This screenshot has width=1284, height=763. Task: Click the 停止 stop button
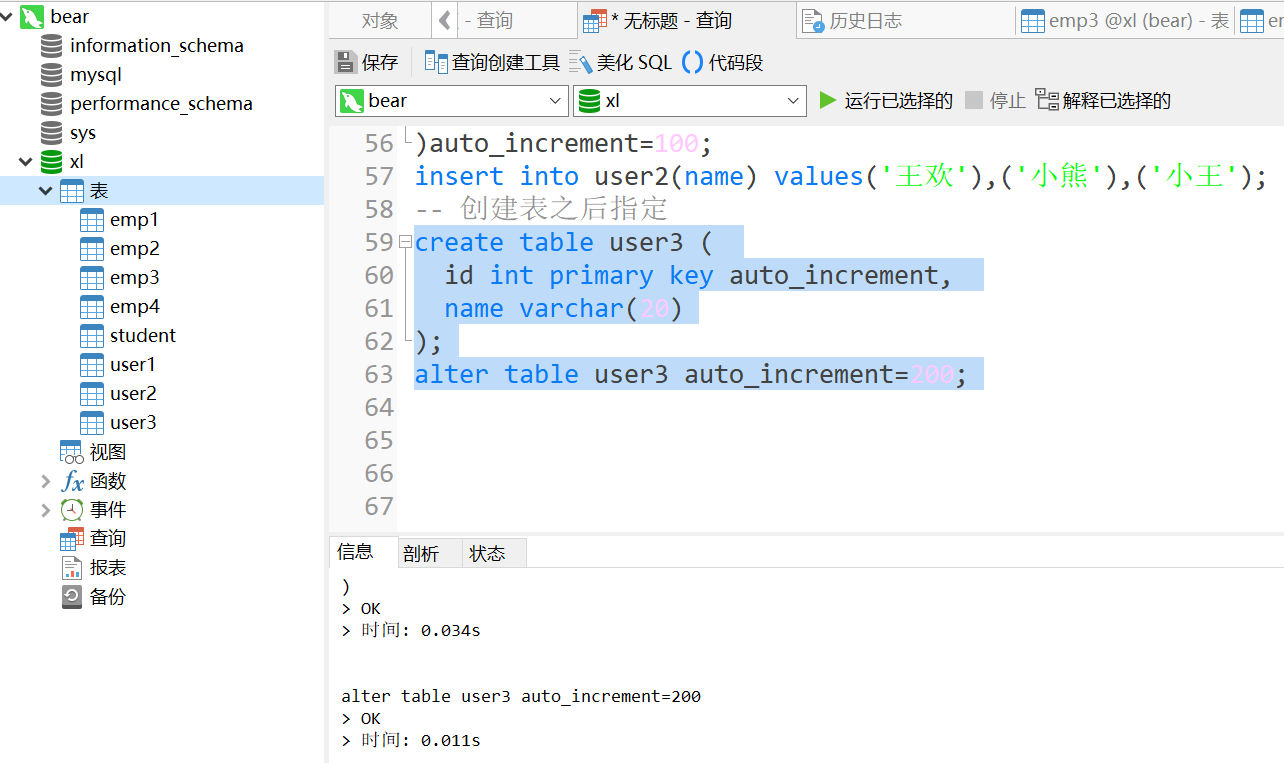[996, 100]
